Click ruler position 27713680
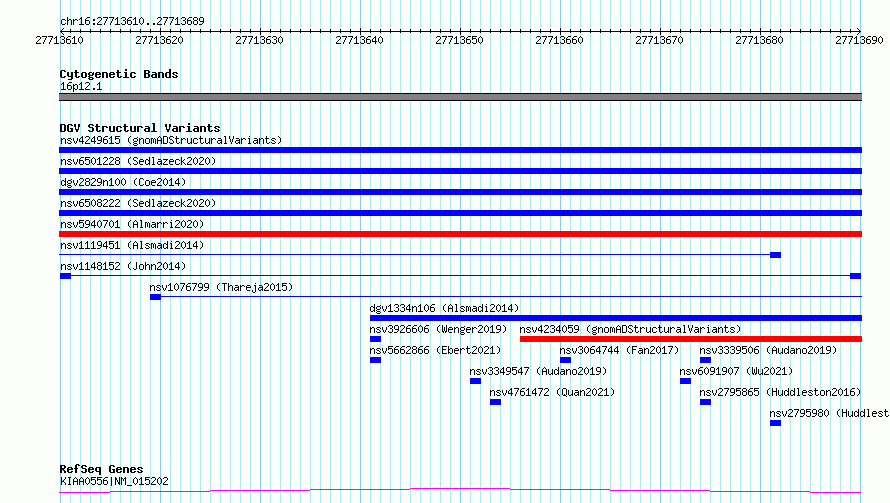Viewport: 890px width, 503px height. [759, 40]
